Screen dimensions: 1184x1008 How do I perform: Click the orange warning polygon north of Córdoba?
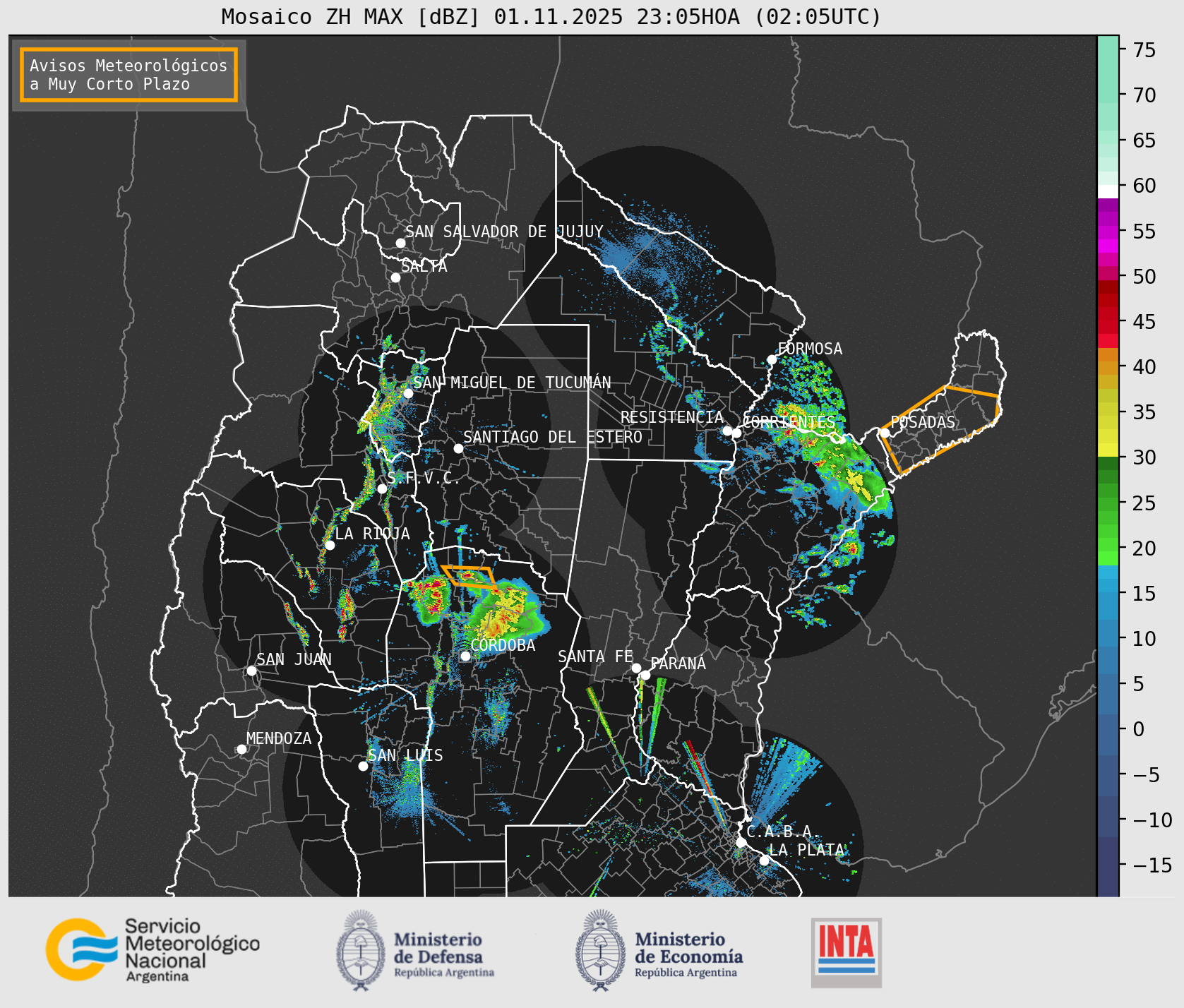(x=469, y=577)
